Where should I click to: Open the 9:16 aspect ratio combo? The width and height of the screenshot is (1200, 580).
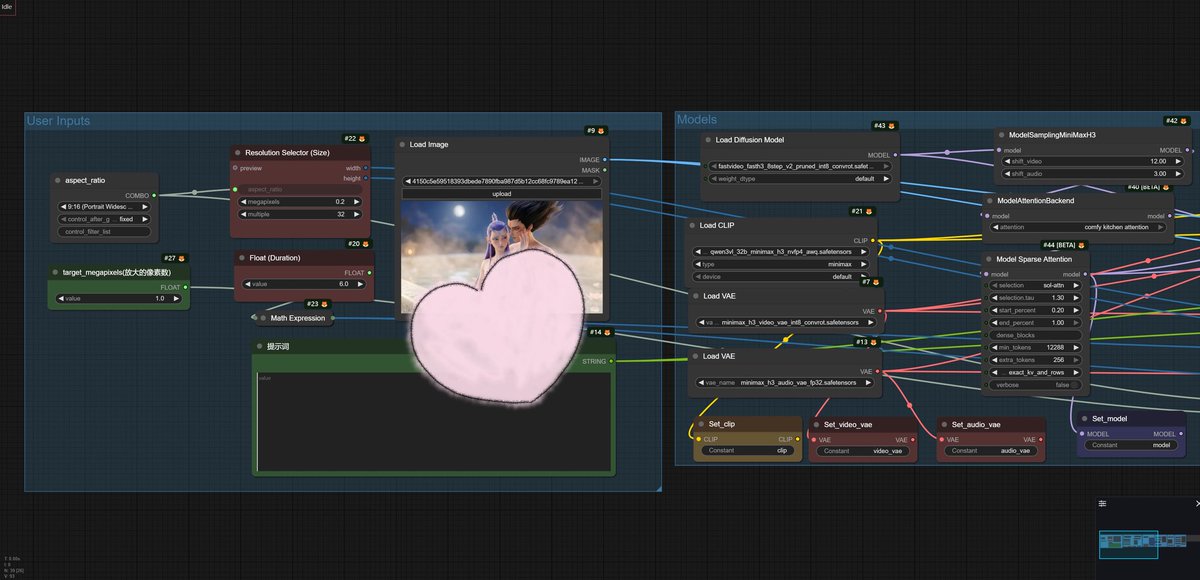point(106,207)
